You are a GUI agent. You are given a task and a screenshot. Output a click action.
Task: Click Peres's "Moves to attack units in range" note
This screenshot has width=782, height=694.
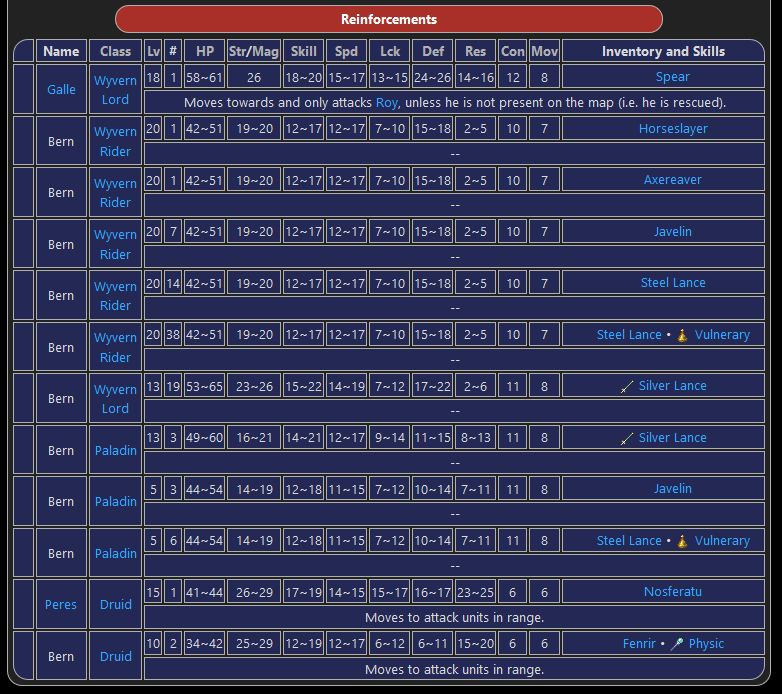454,618
